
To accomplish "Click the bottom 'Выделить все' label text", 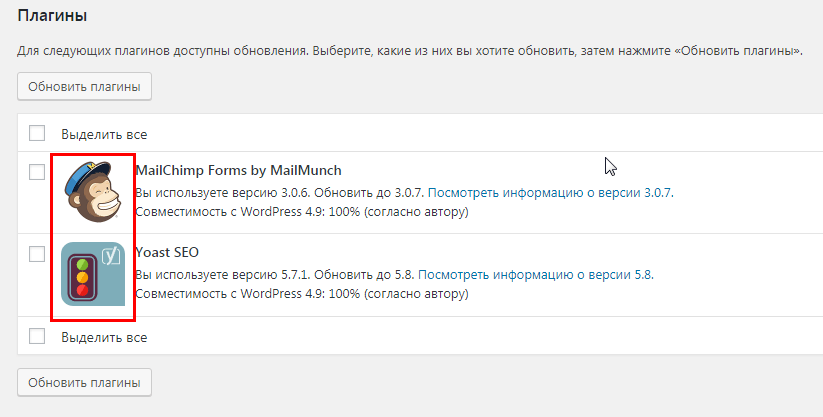I will coord(104,337).
